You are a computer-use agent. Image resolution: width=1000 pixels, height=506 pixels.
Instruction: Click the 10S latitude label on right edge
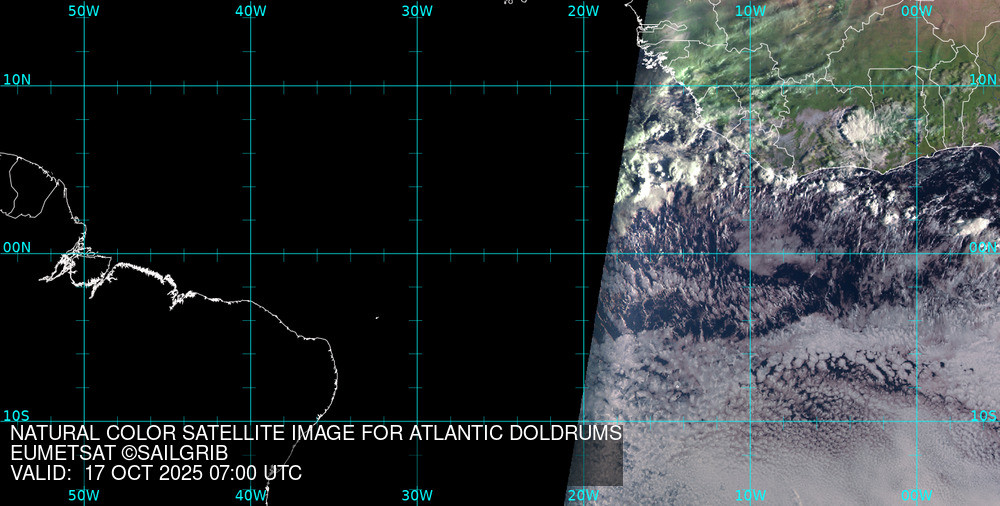pyautogui.click(x=983, y=415)
